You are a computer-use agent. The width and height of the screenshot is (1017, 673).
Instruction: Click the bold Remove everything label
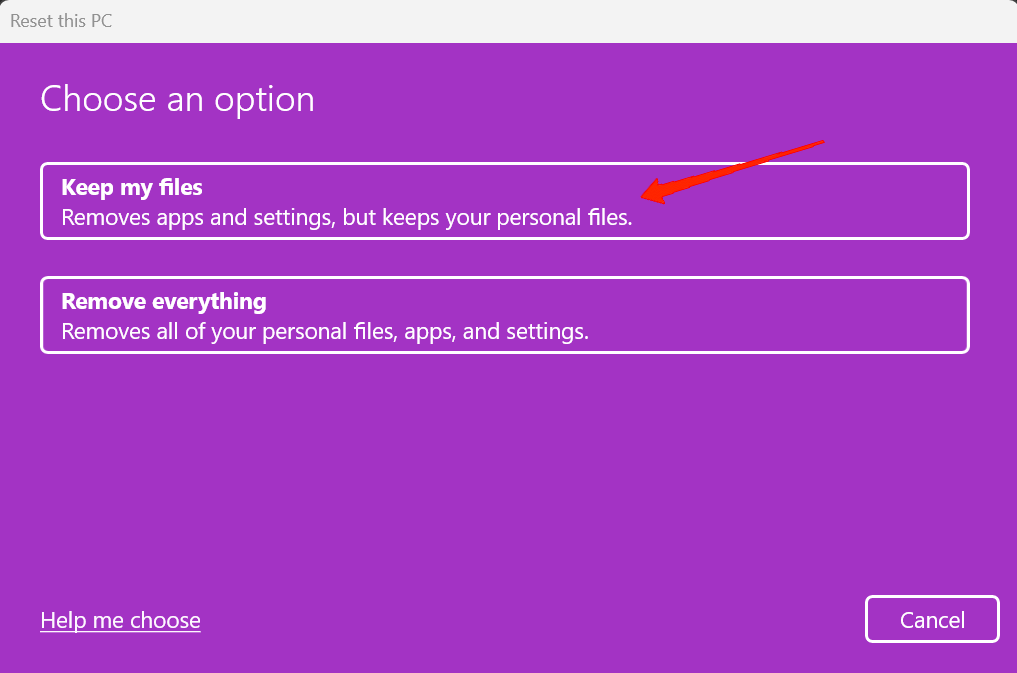pos(163,301)
